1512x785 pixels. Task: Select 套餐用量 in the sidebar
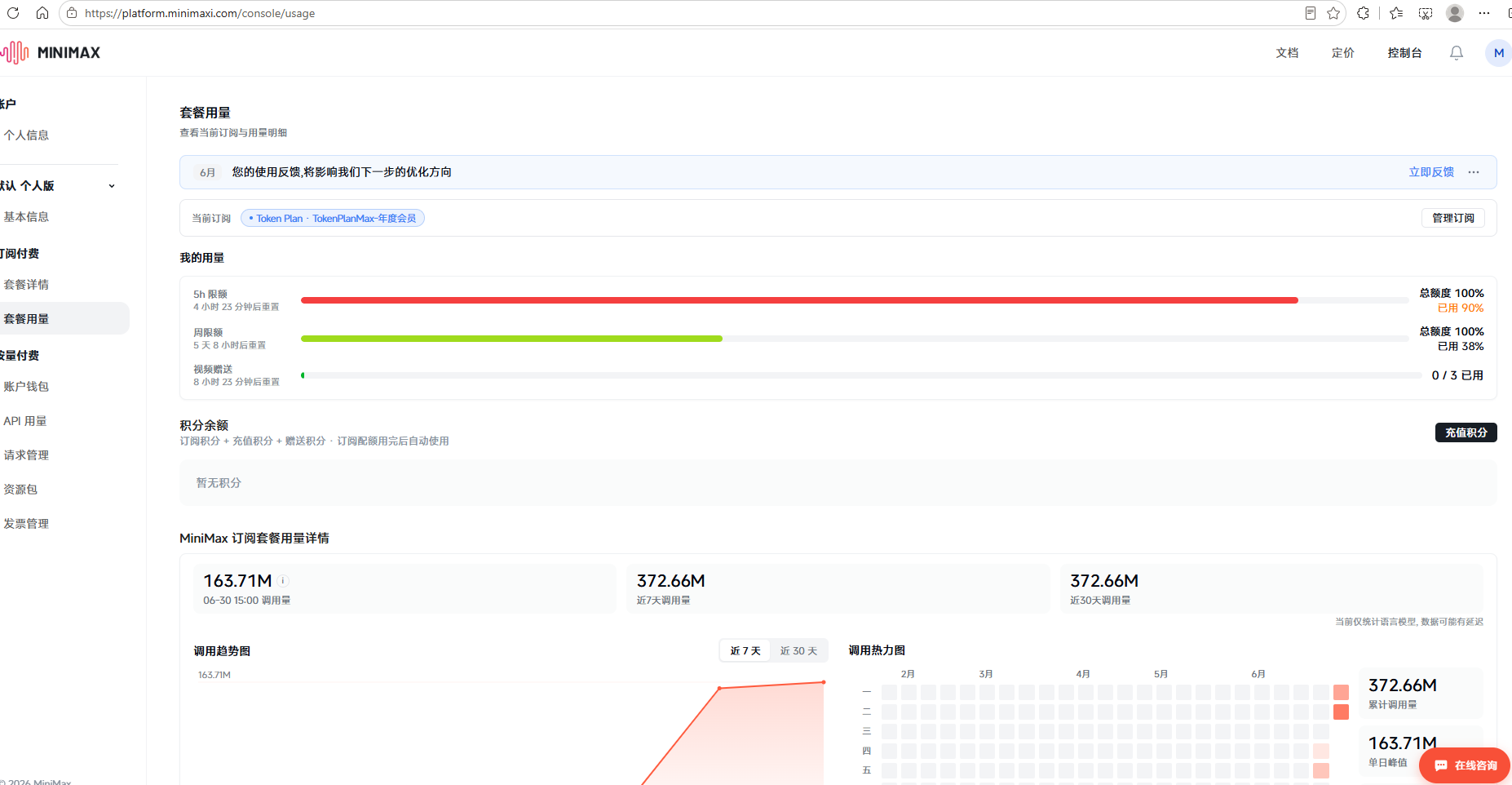64,319
